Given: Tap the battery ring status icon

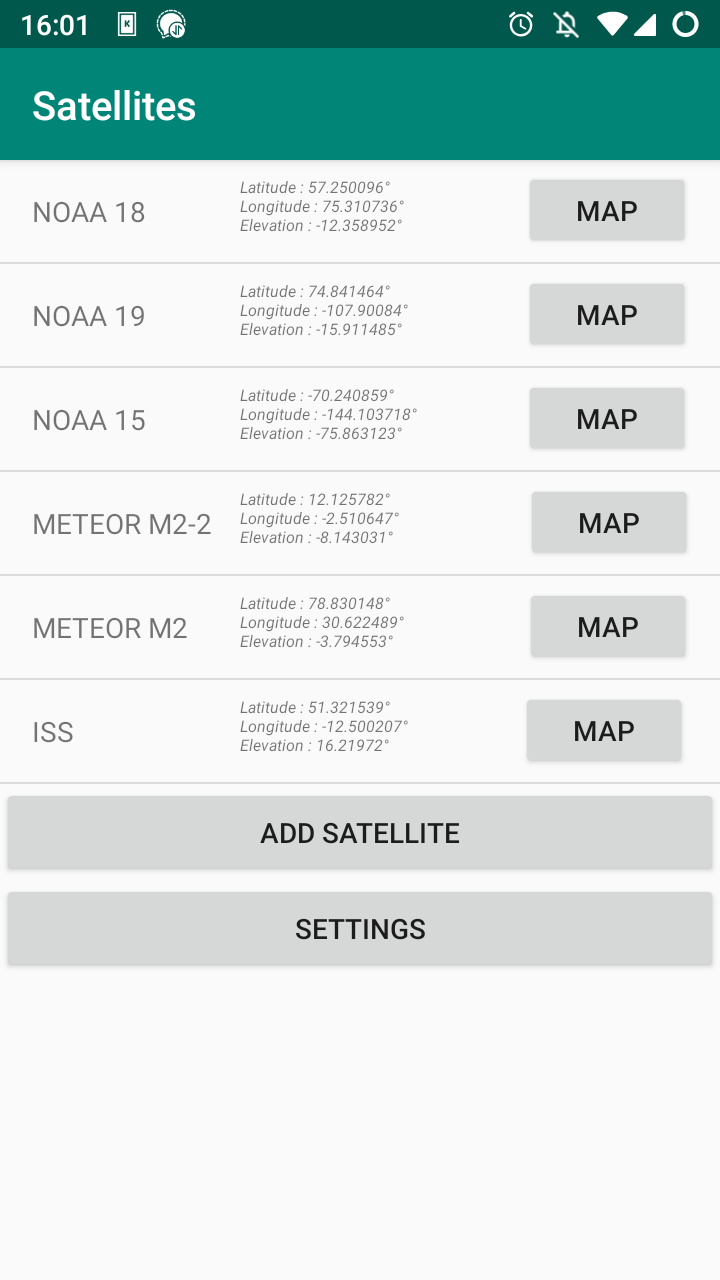Looking at the screenshot, I should click(x=685, y=25).
